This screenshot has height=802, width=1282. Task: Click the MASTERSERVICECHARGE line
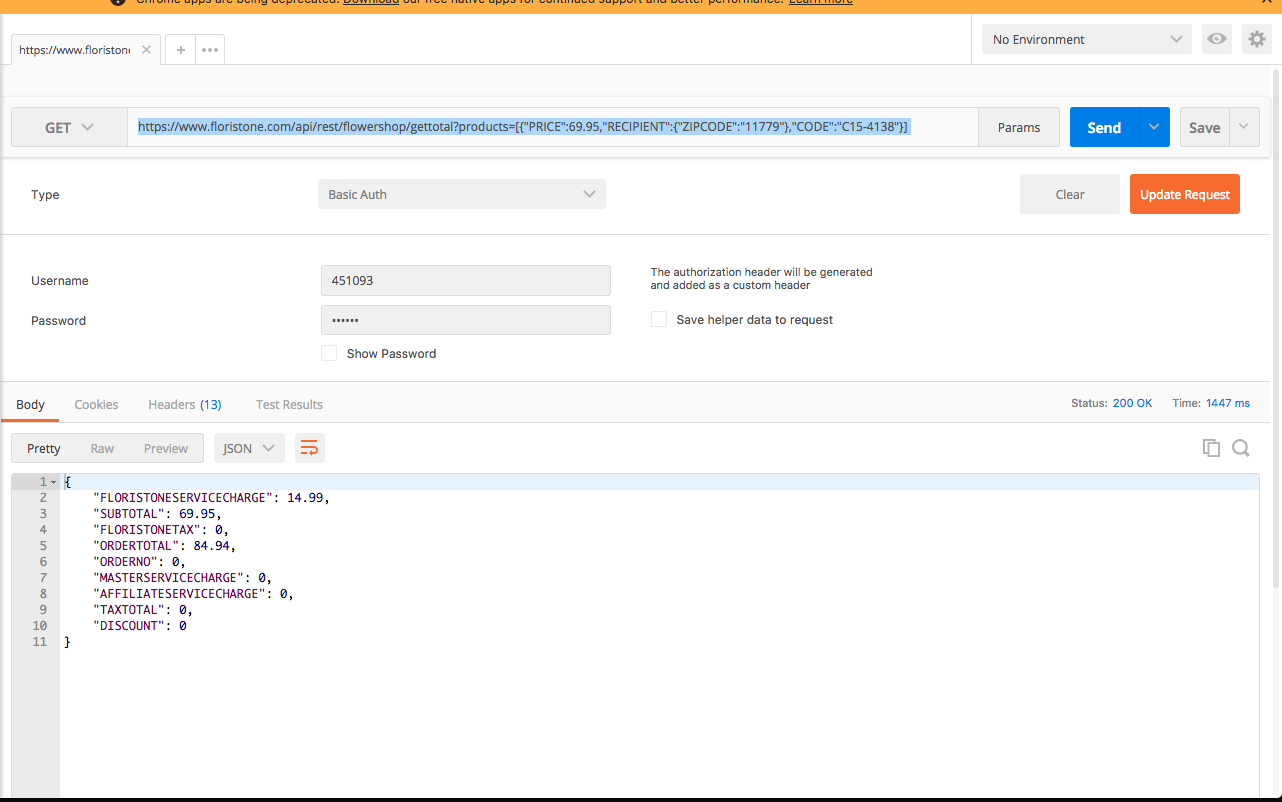182,577
